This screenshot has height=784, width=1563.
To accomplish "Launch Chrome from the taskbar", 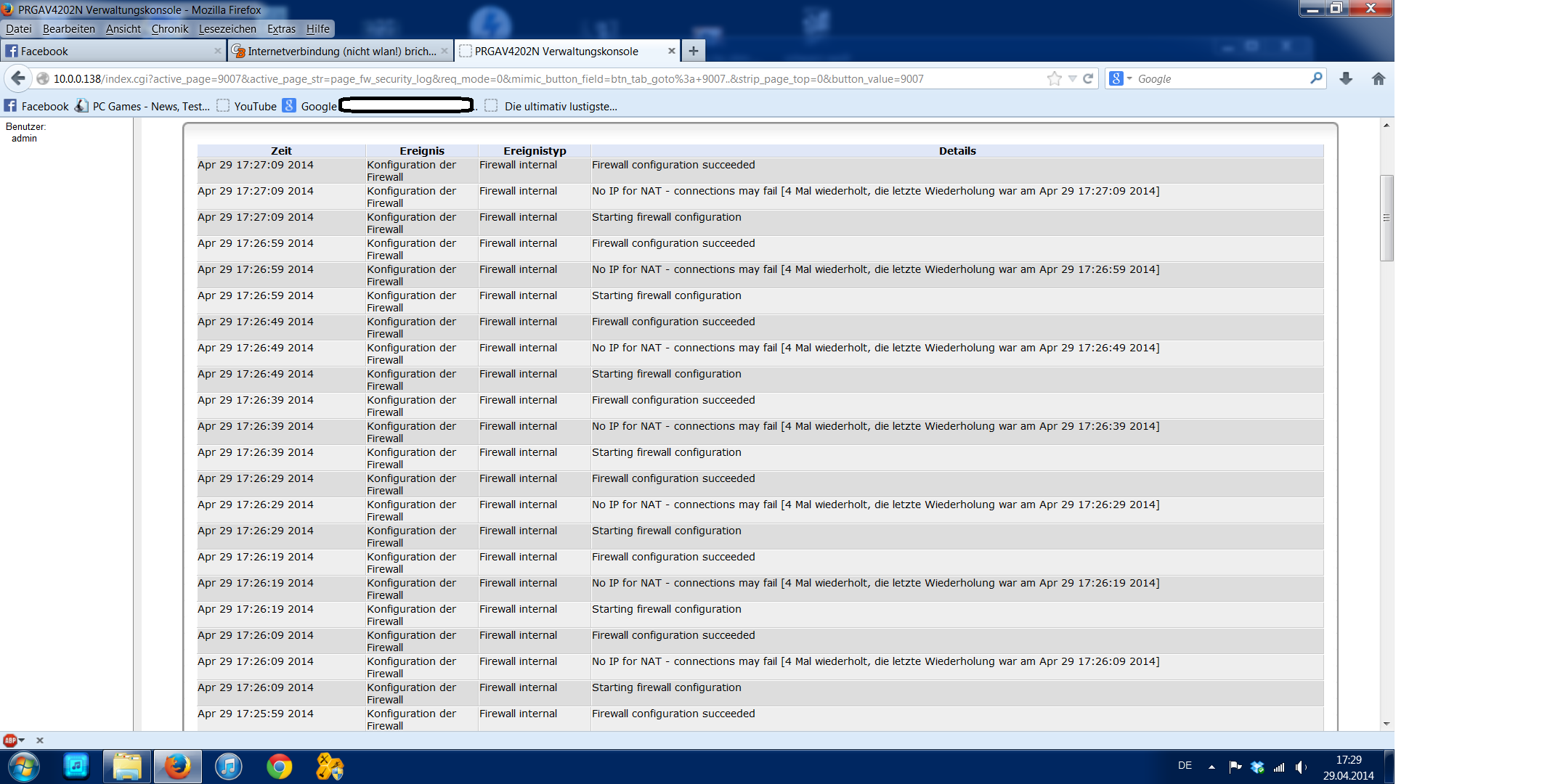I will pos(279,767).
